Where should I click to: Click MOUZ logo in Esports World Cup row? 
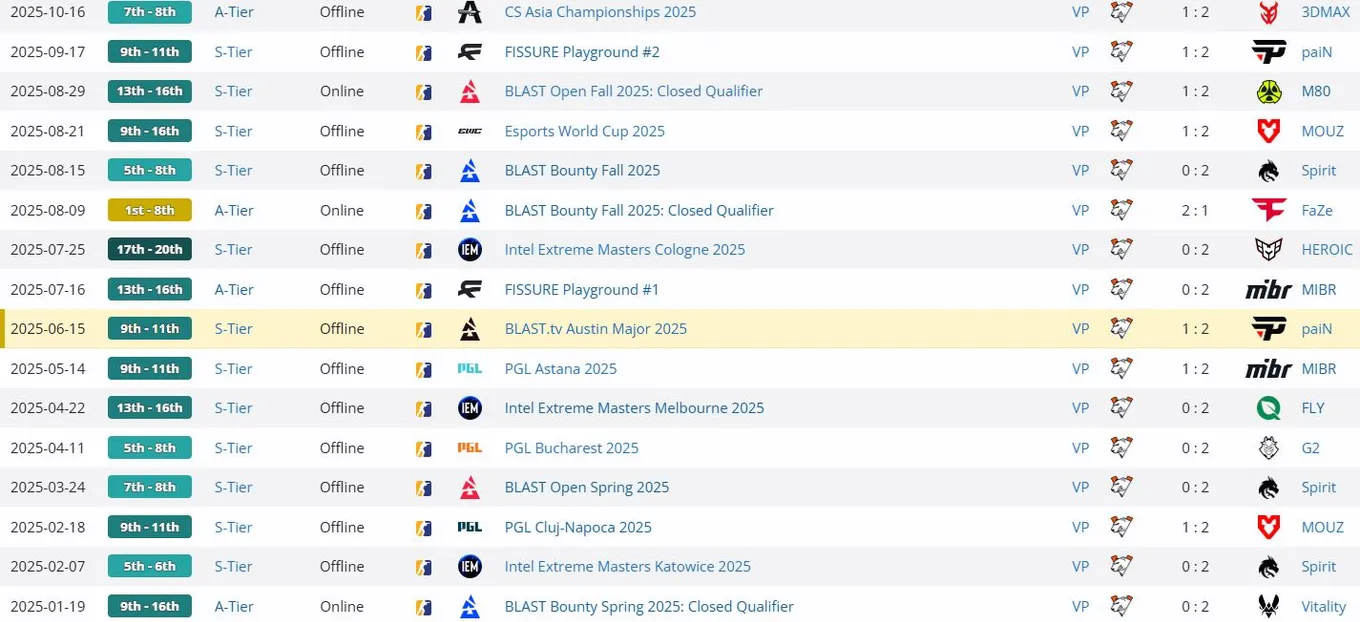pos(1269,131)
